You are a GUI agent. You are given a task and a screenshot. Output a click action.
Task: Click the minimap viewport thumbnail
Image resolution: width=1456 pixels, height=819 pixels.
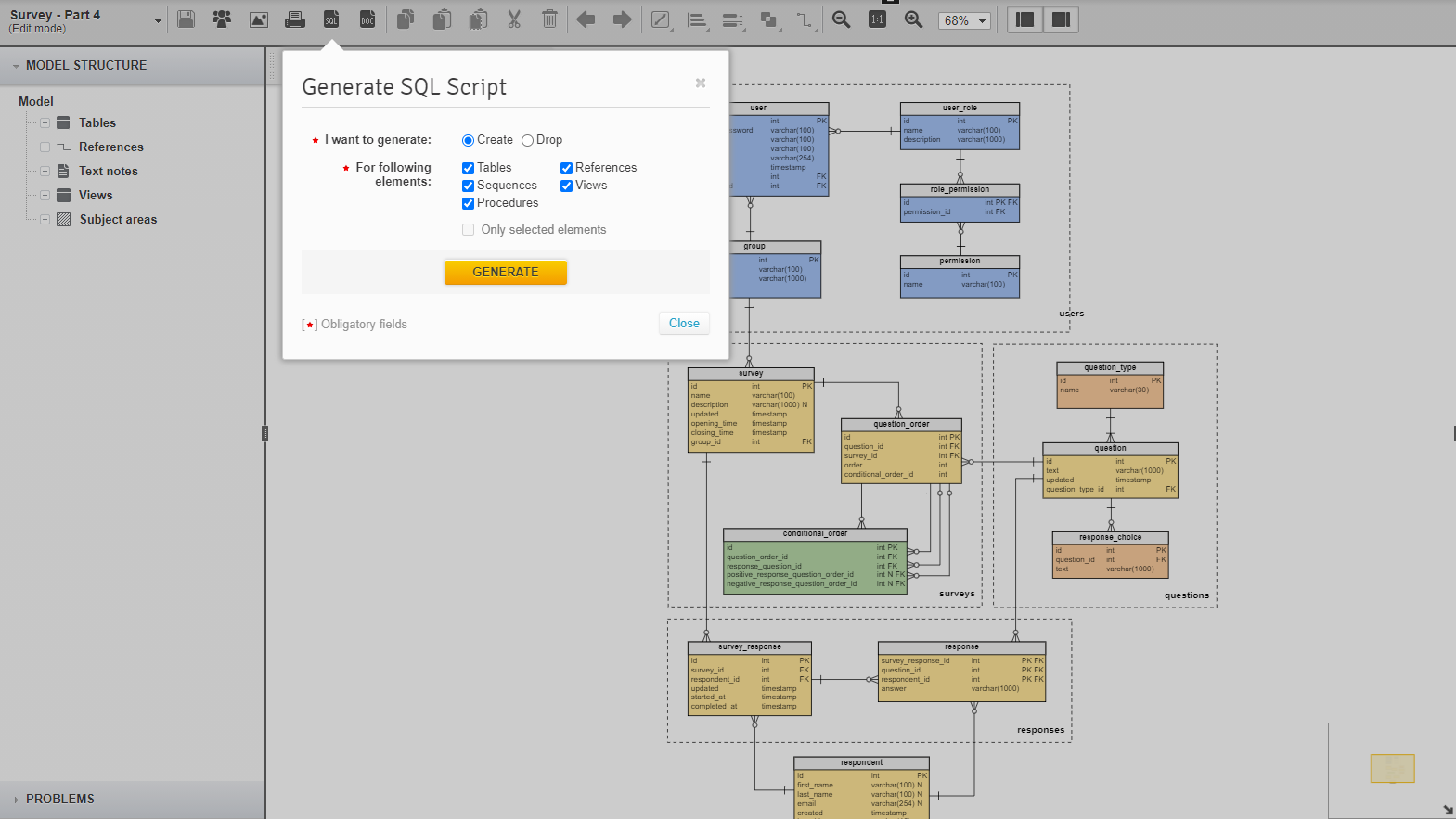tap(1393, 768)
